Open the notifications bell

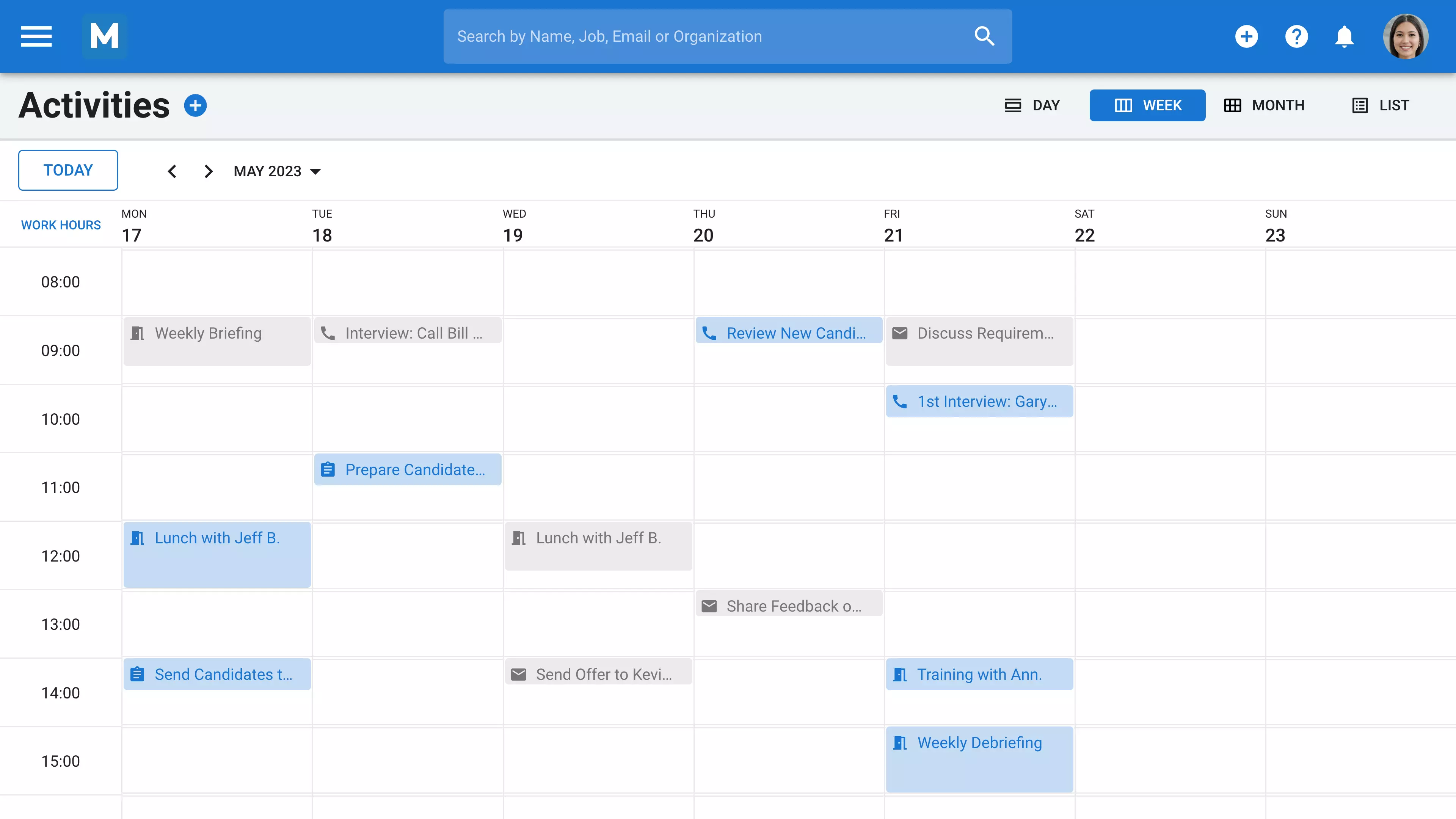tap(1344, 36)
